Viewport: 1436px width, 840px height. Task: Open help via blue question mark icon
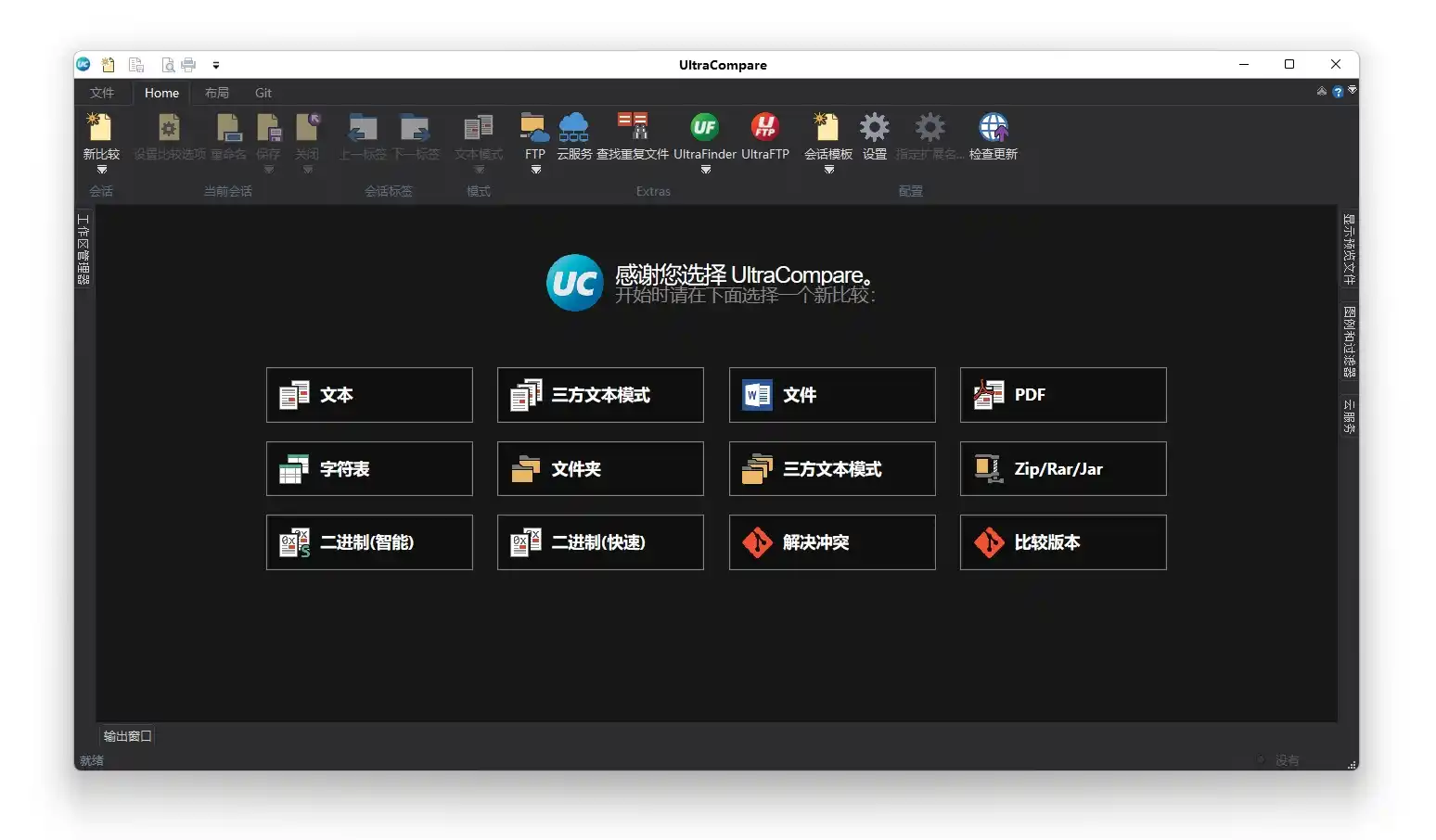click(x=1338, y=92)
